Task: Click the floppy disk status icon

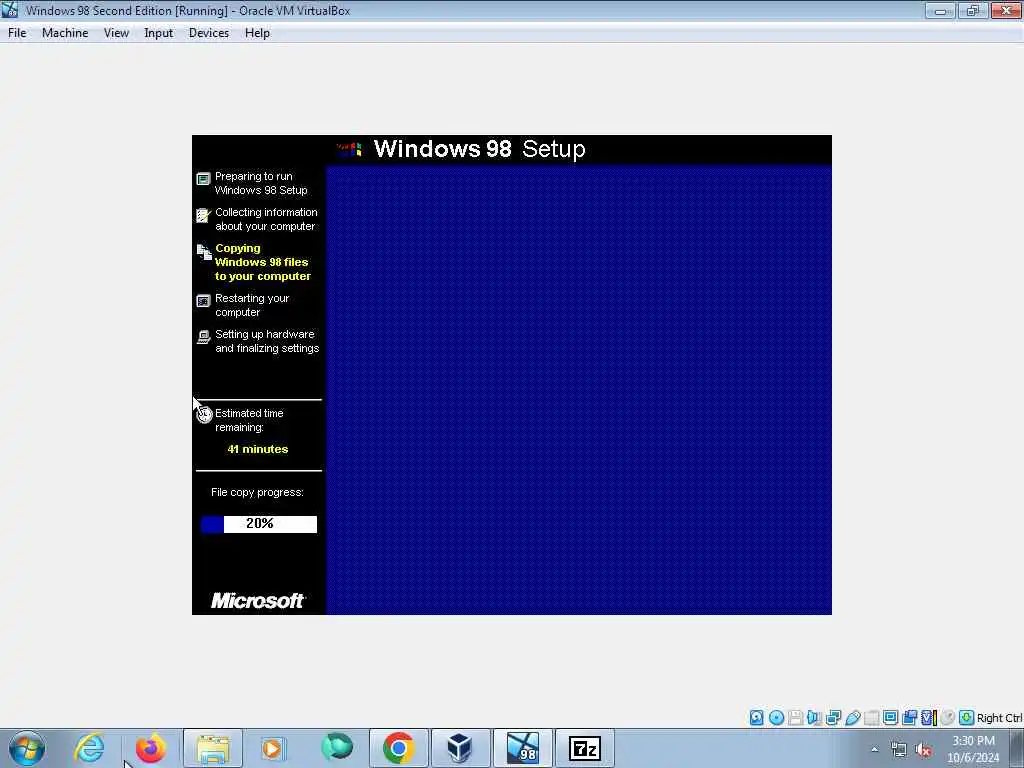Action: pos(795,718)
